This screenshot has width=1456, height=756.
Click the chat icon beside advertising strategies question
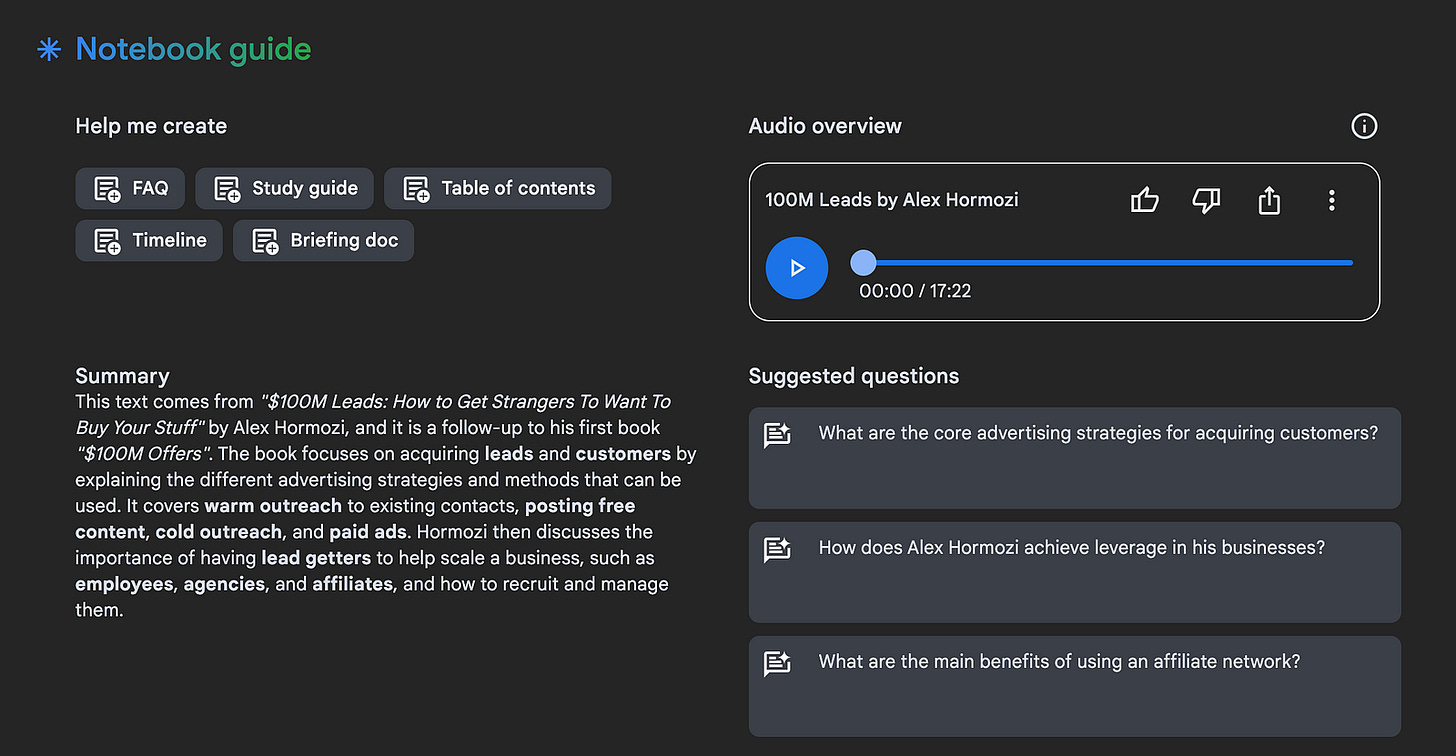pos(777,434)
